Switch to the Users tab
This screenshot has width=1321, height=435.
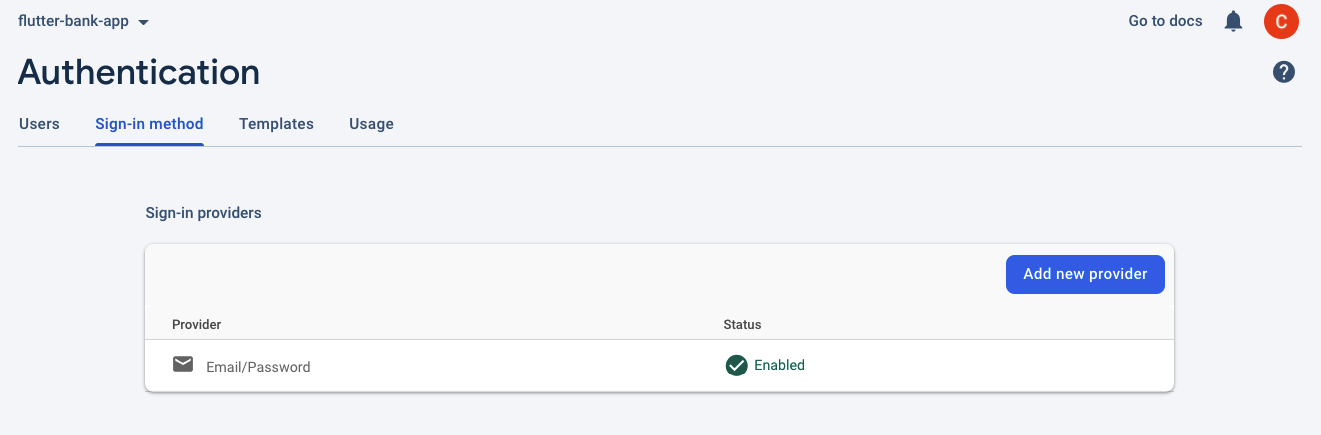click(x=39, y=124)
